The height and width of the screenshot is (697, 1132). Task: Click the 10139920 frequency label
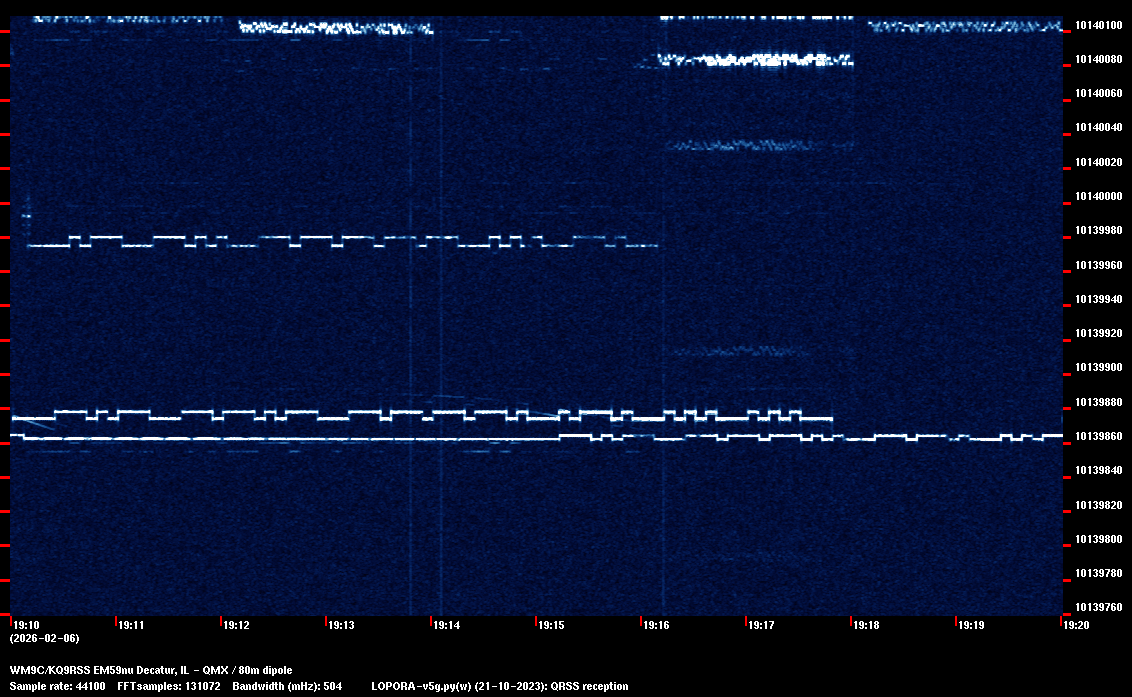[1098, 333]
